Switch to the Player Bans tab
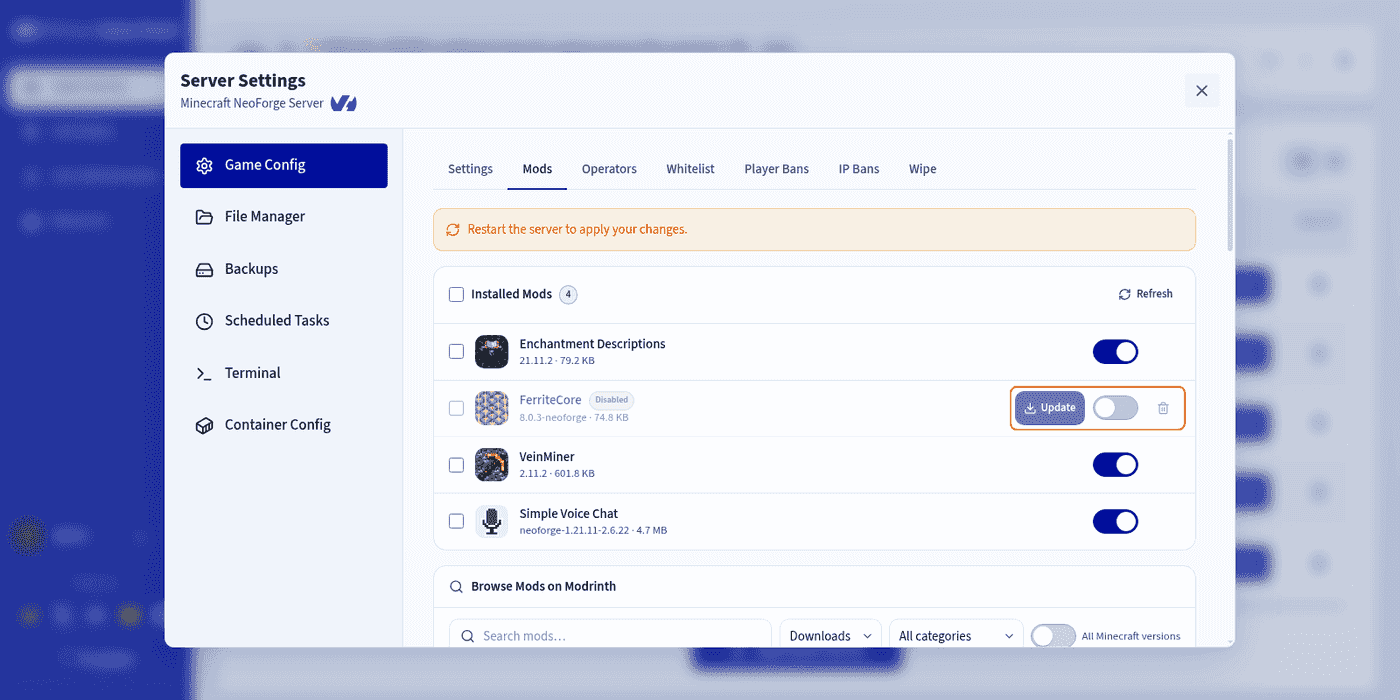The image size is (1400, 700). click(776, 169)
